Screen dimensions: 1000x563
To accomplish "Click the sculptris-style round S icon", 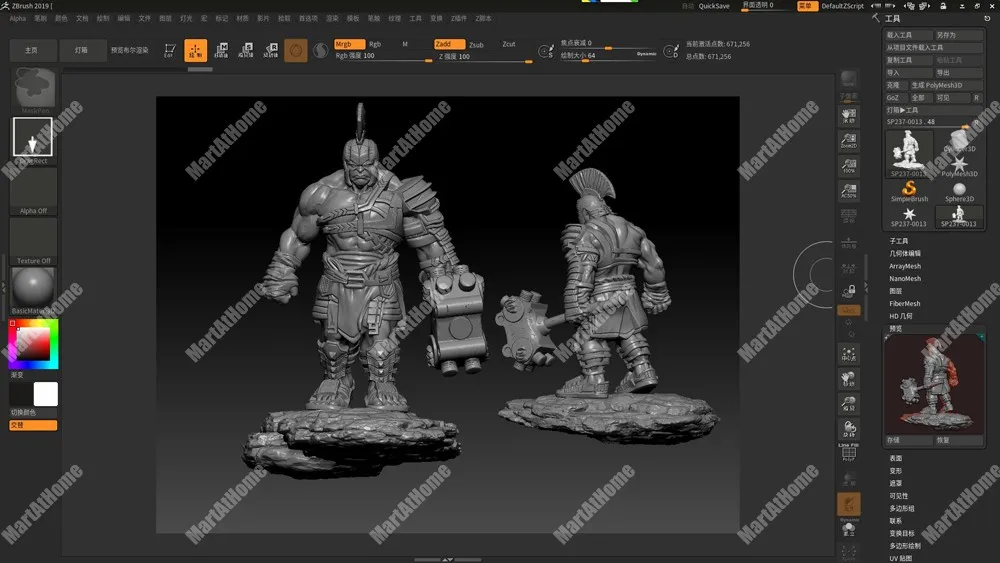I will tap(321, 50).
